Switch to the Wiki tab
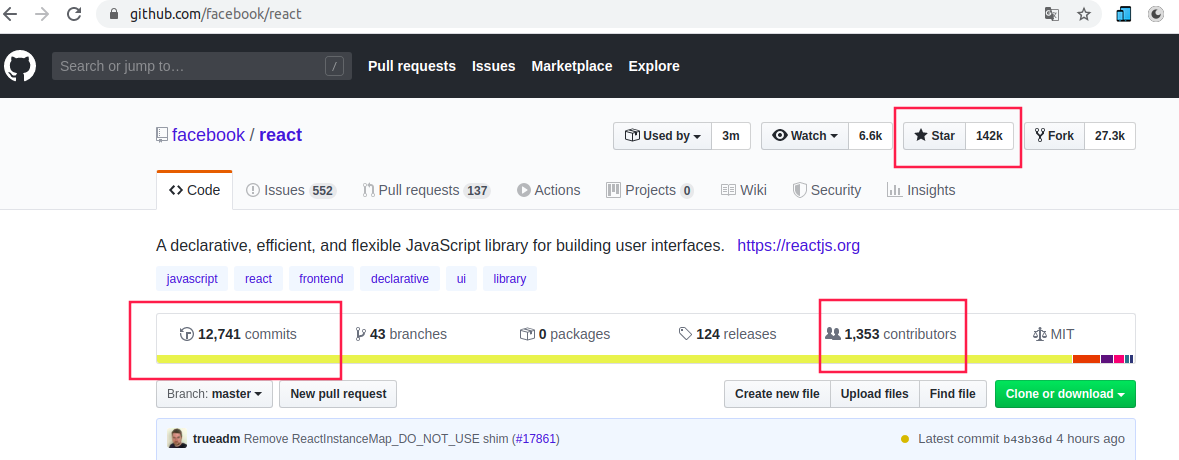The image size is (1179, 460). coord(744,190)
